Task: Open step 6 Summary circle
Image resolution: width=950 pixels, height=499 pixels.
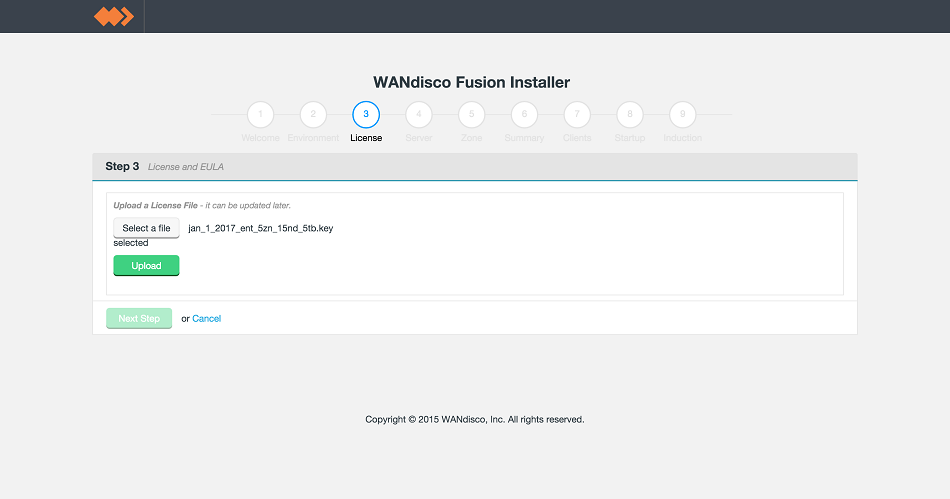Action: click(524, 114)
